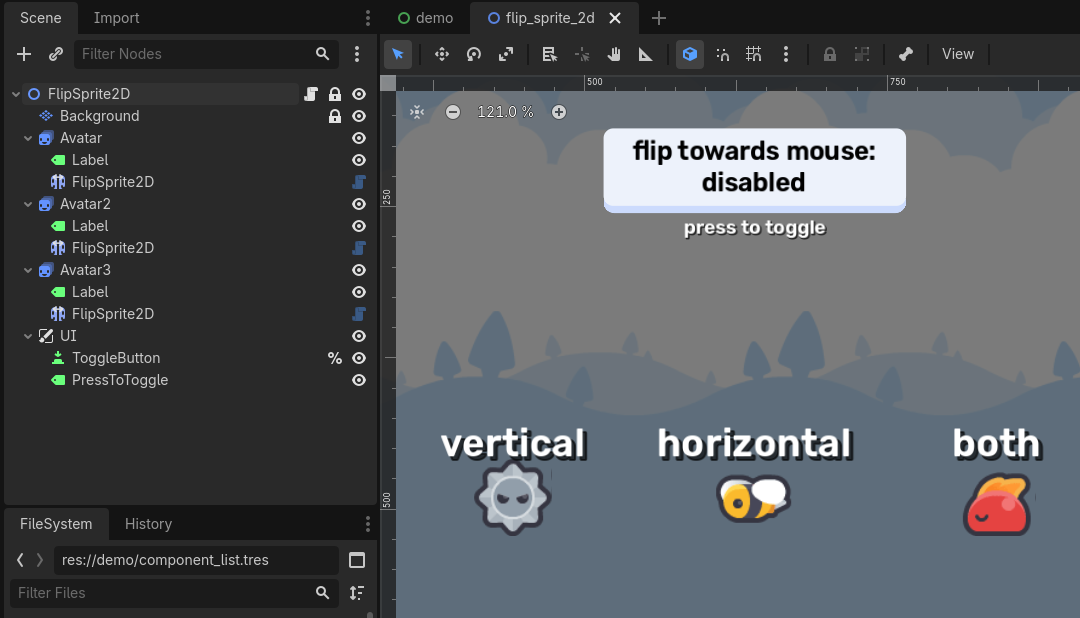Select the Move Mode tool
The width and height of the screenshot is (1080, 618).
pyautogui.click(x=441, y=54)
